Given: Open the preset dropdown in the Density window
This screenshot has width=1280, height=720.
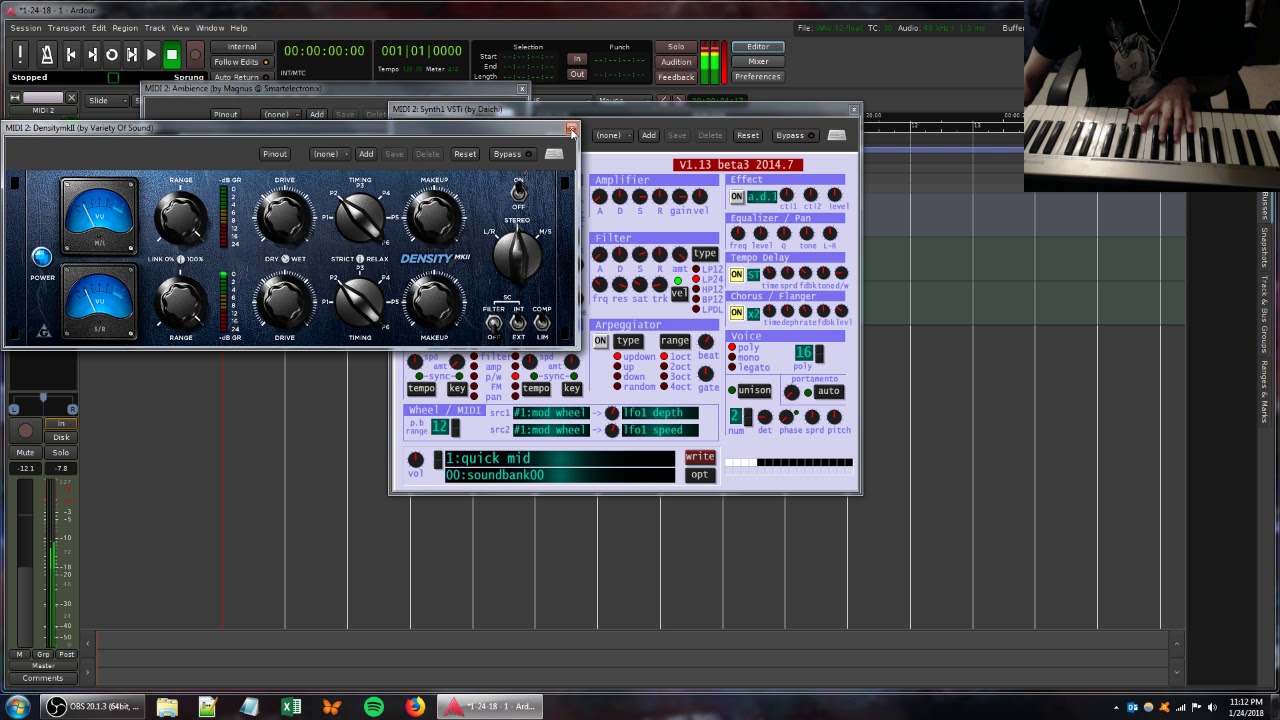Looking at the screenshot, I should [329, 154].
